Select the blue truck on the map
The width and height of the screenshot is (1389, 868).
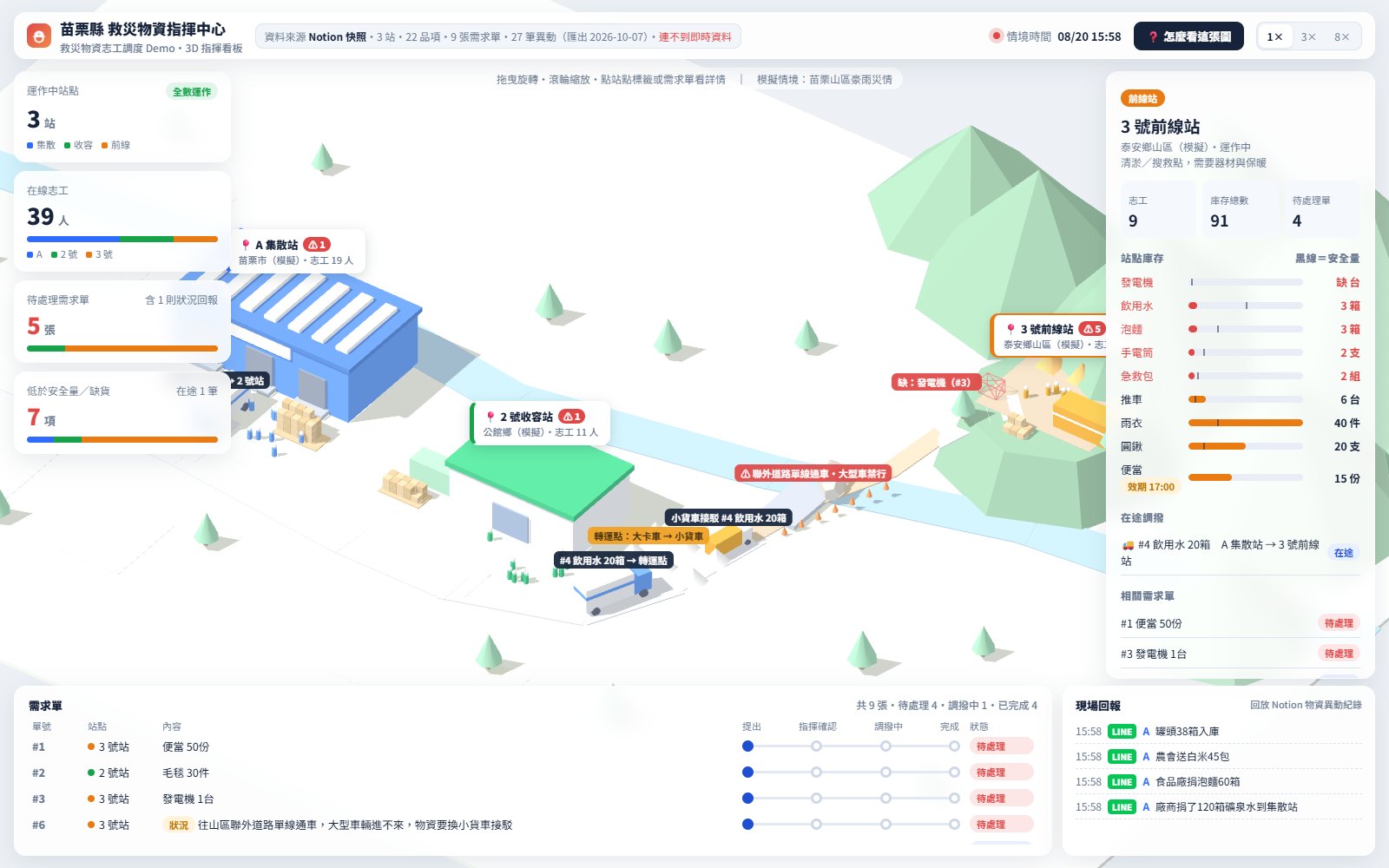point(615,590)
